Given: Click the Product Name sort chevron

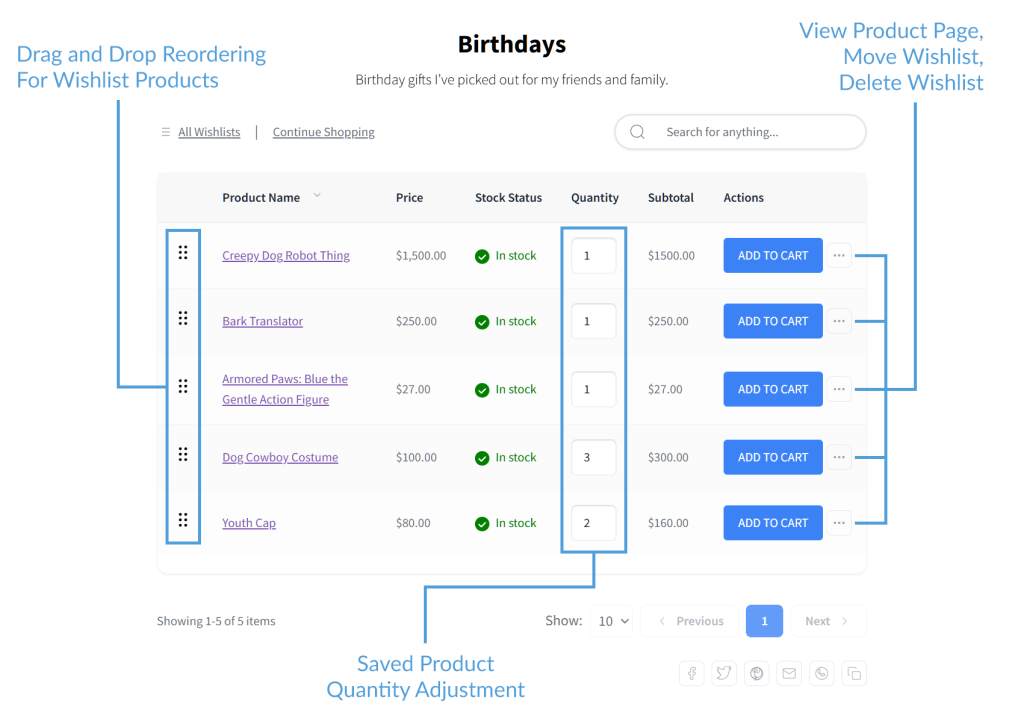Looking at the screenshot, I should coord(317,197).
